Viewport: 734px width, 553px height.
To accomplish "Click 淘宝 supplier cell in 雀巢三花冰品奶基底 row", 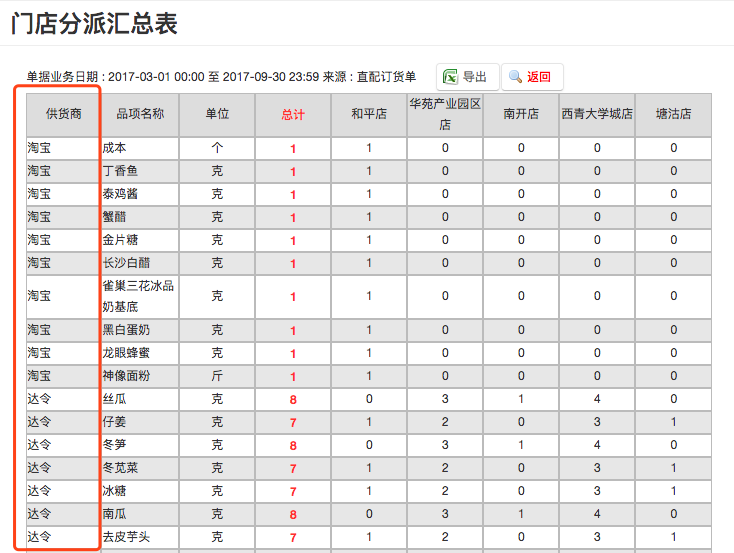I will point(64,296).
